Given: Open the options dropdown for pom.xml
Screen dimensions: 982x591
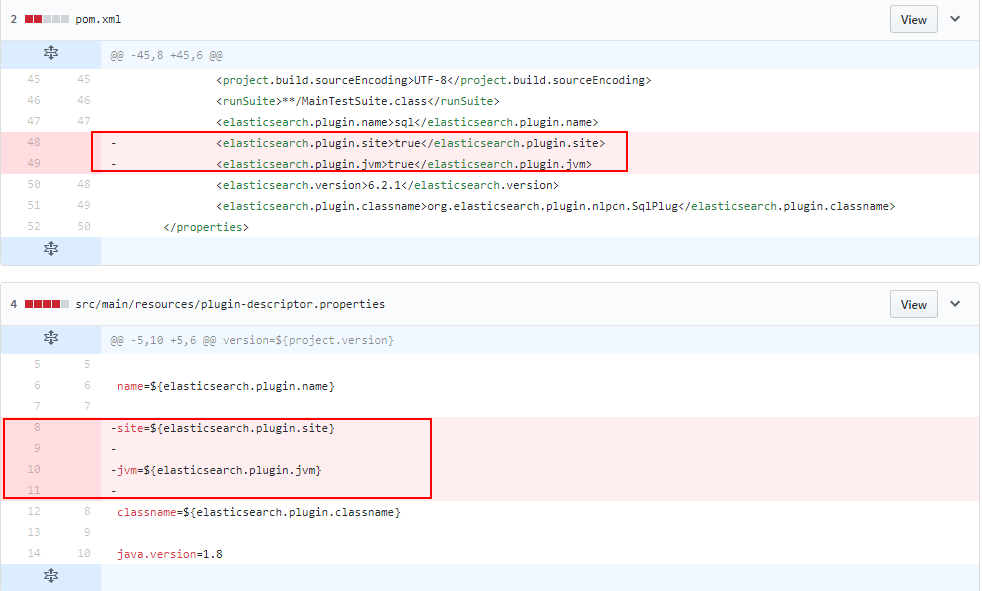Looking at the screenshot, I should [x=954, y=18].
